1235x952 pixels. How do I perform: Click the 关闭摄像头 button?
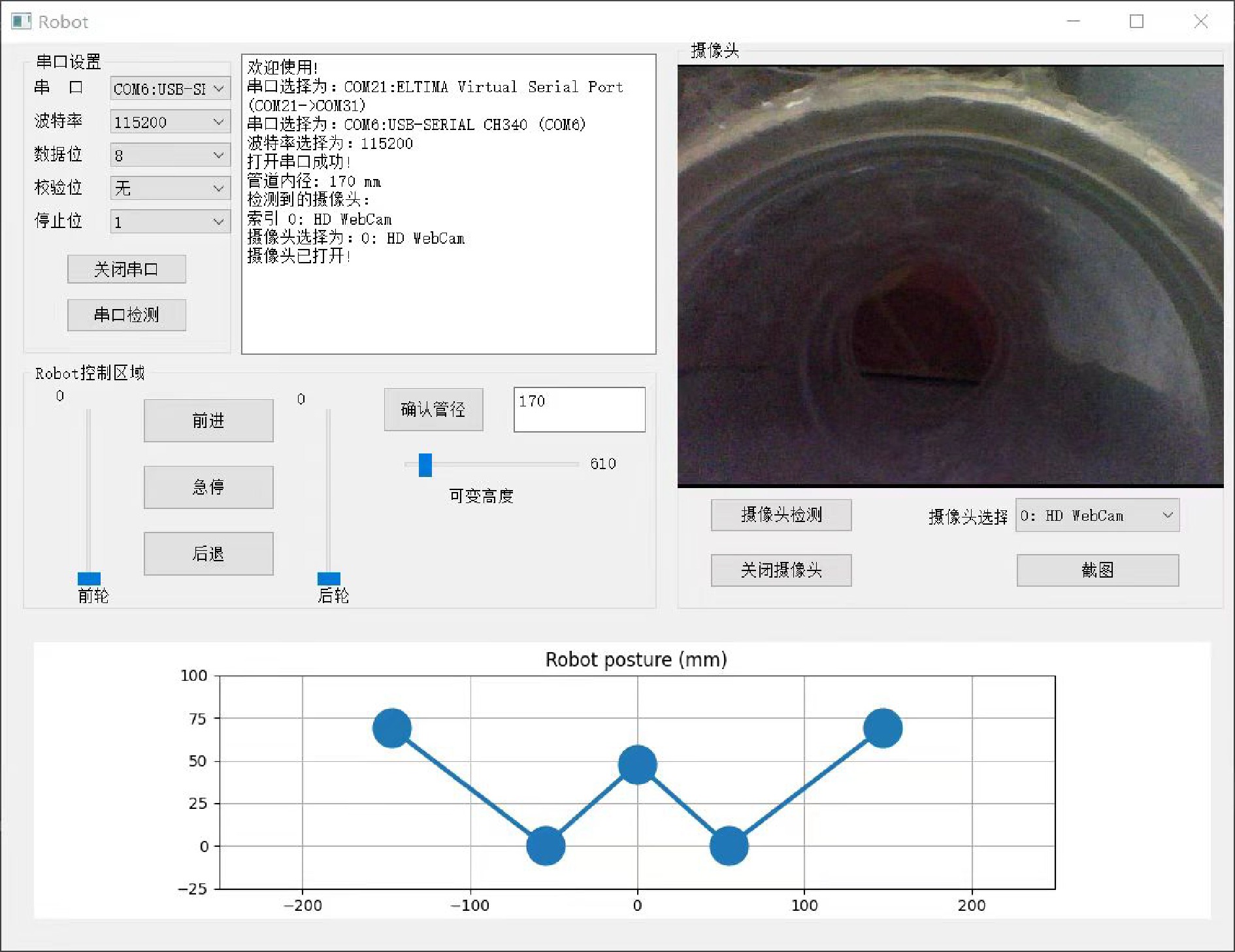[x=781, y=570]
